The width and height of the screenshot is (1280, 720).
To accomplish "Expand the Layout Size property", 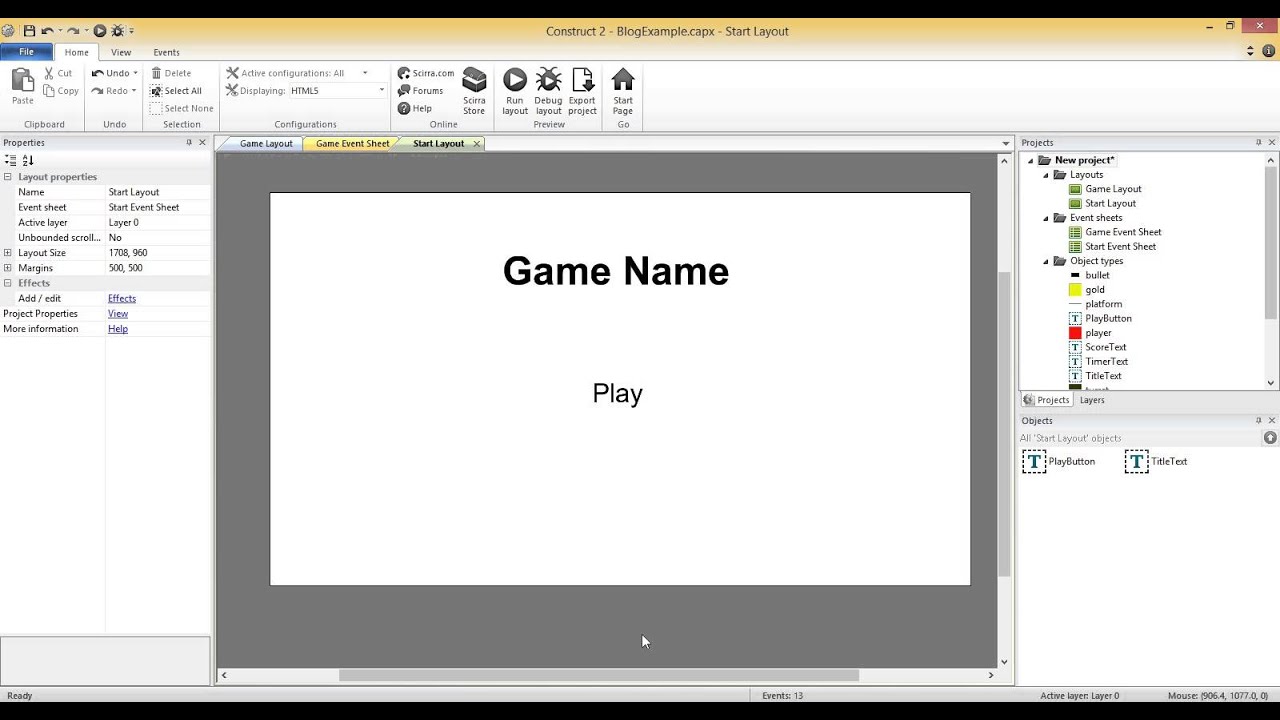I will pos(8,253).
